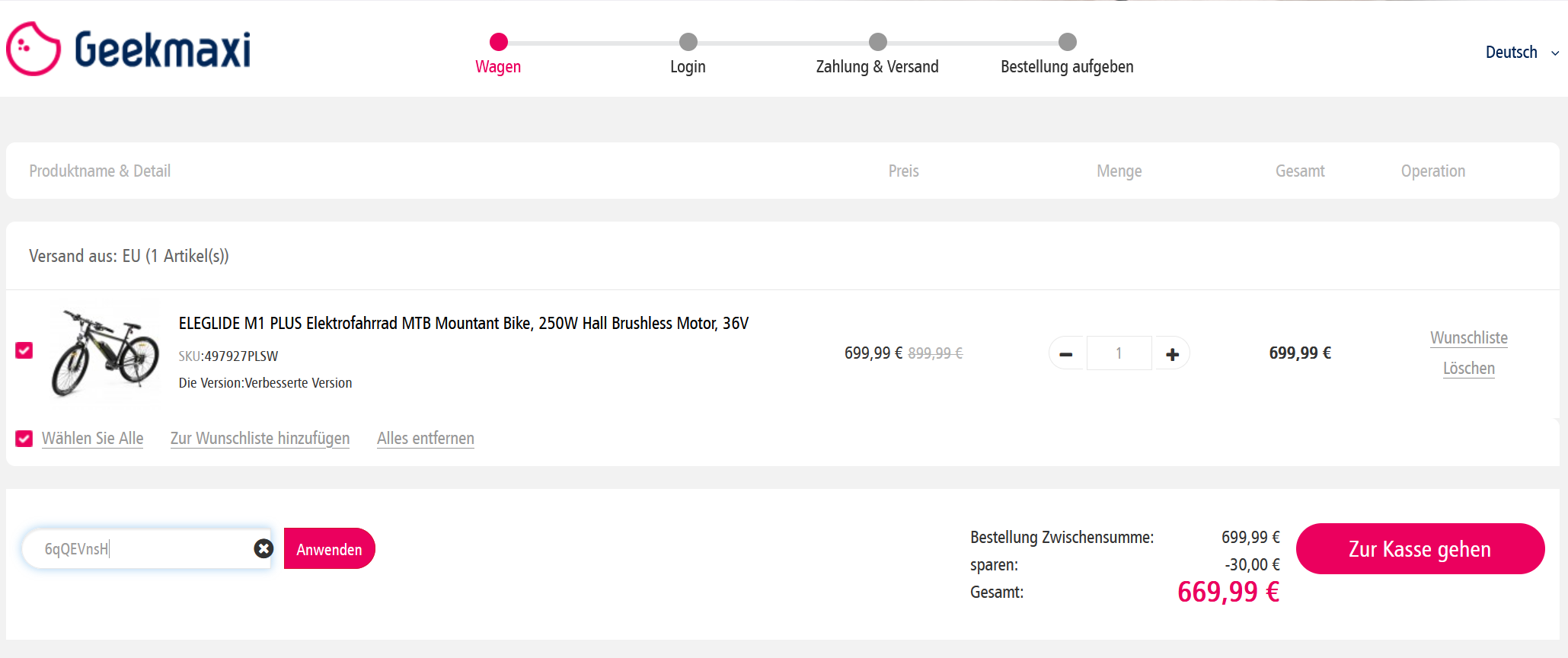The width and height of the screenshot is (1568, 658).
Task: Click the SKU:497927PLSW text
Action: pos(228,356)
